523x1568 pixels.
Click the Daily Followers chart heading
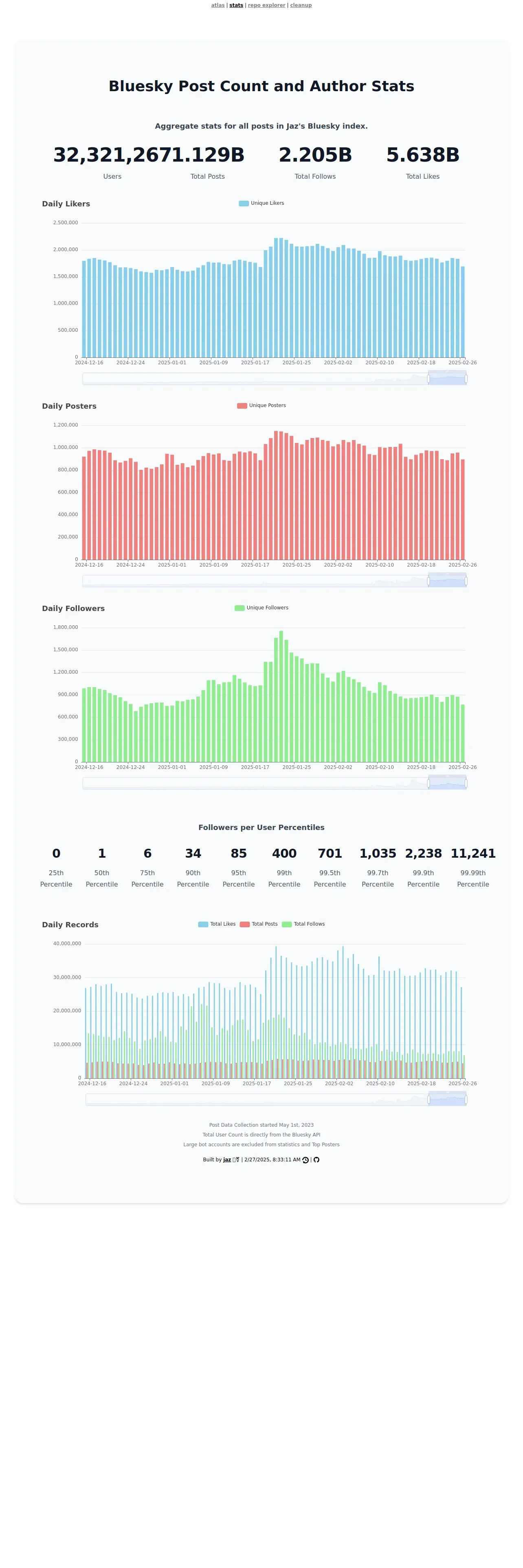pyautogui.click(x=73, y=608)
